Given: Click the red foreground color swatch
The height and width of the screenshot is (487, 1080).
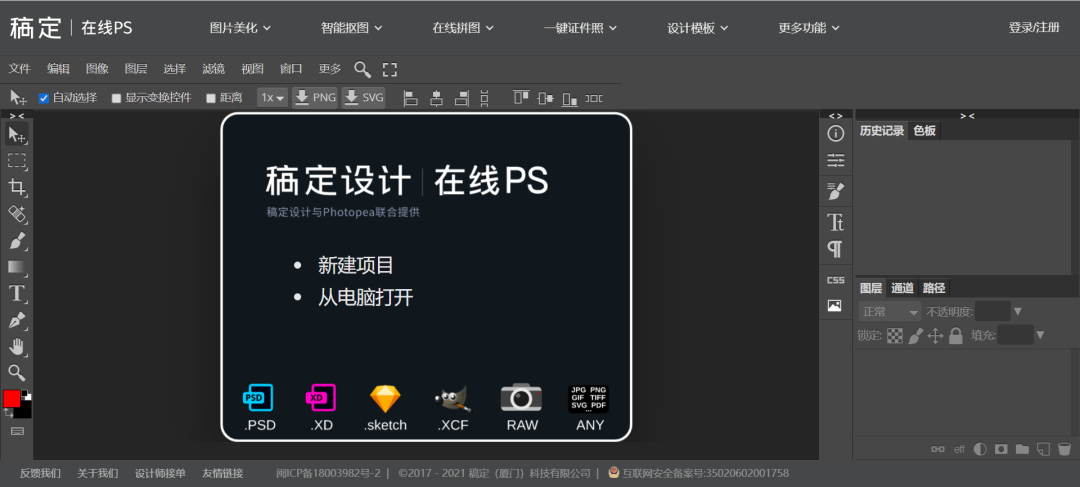Looking at the screenshot, I should tap(12, 398).
